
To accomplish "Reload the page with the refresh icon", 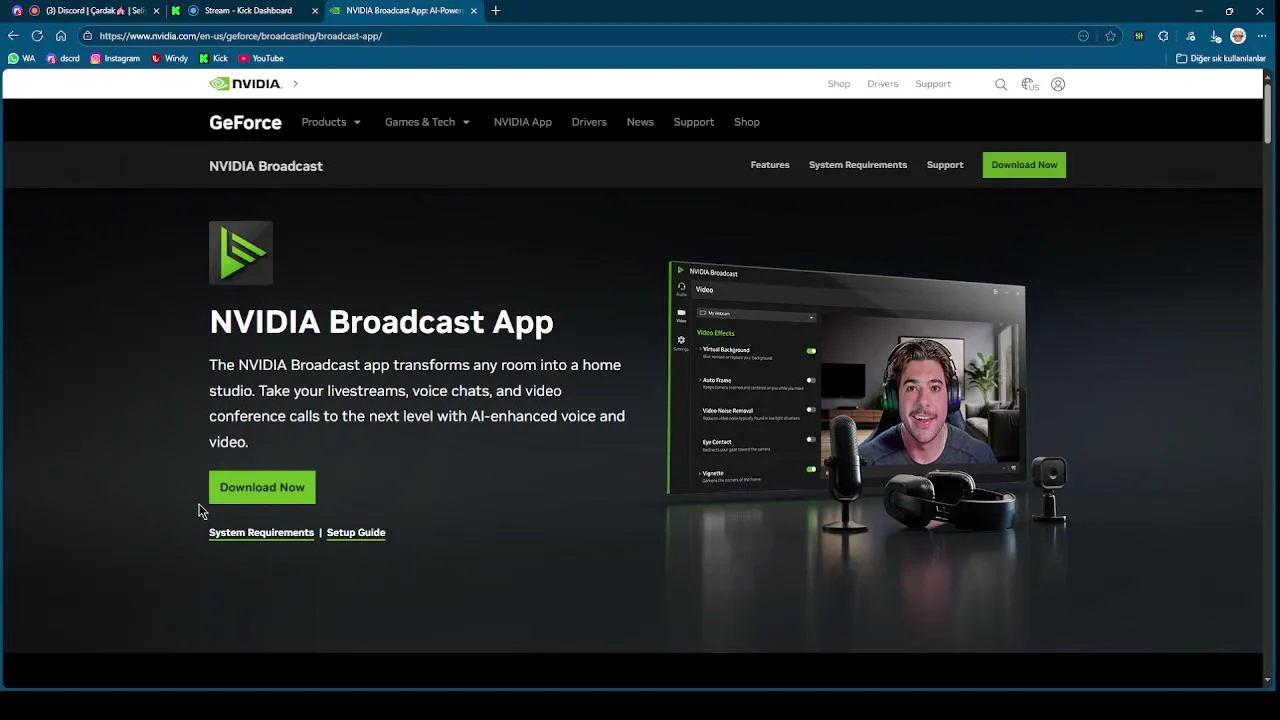I will (x=37, y=36).
